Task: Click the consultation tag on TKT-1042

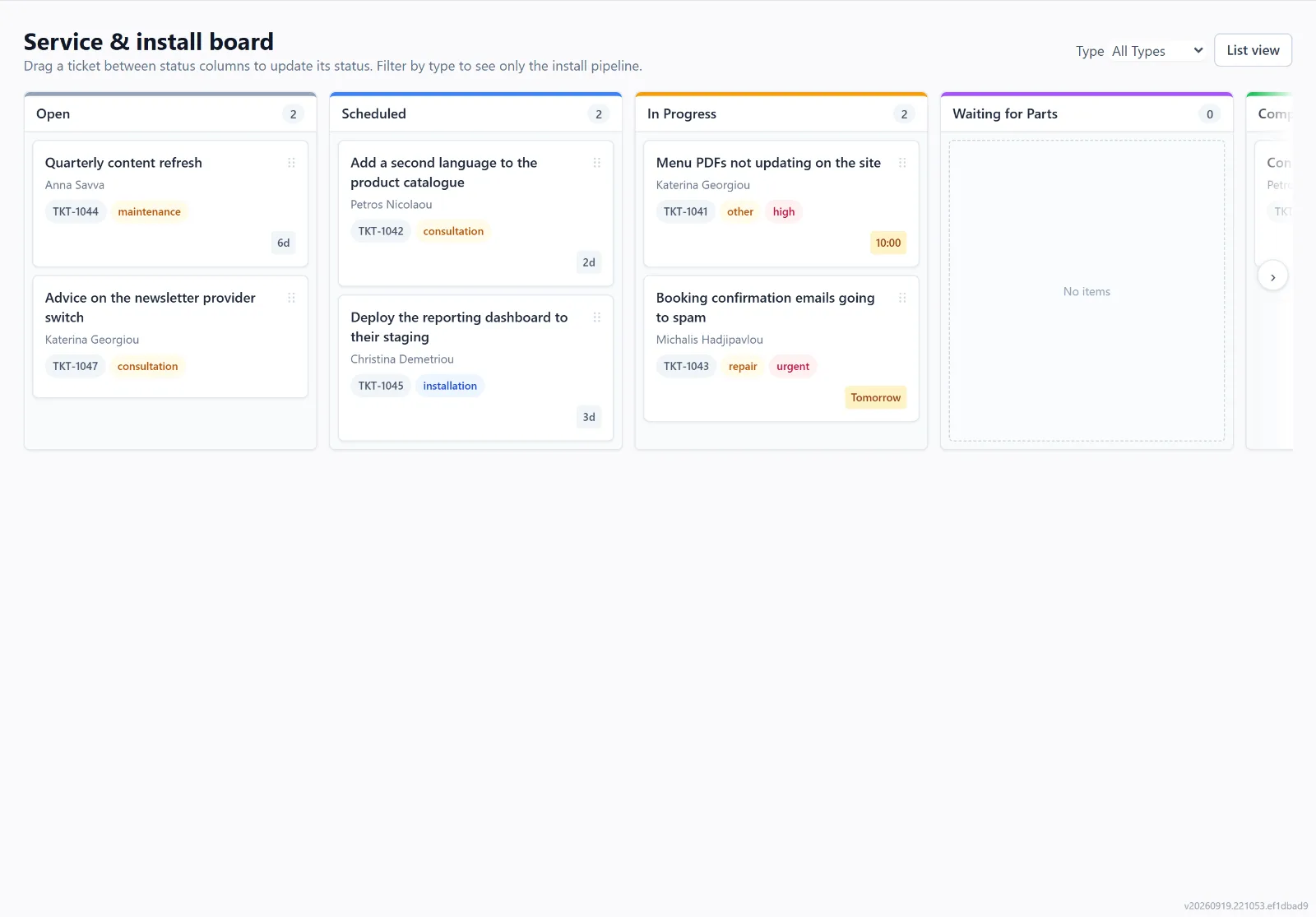Action: pyautogui.click(x=453, y=231)
